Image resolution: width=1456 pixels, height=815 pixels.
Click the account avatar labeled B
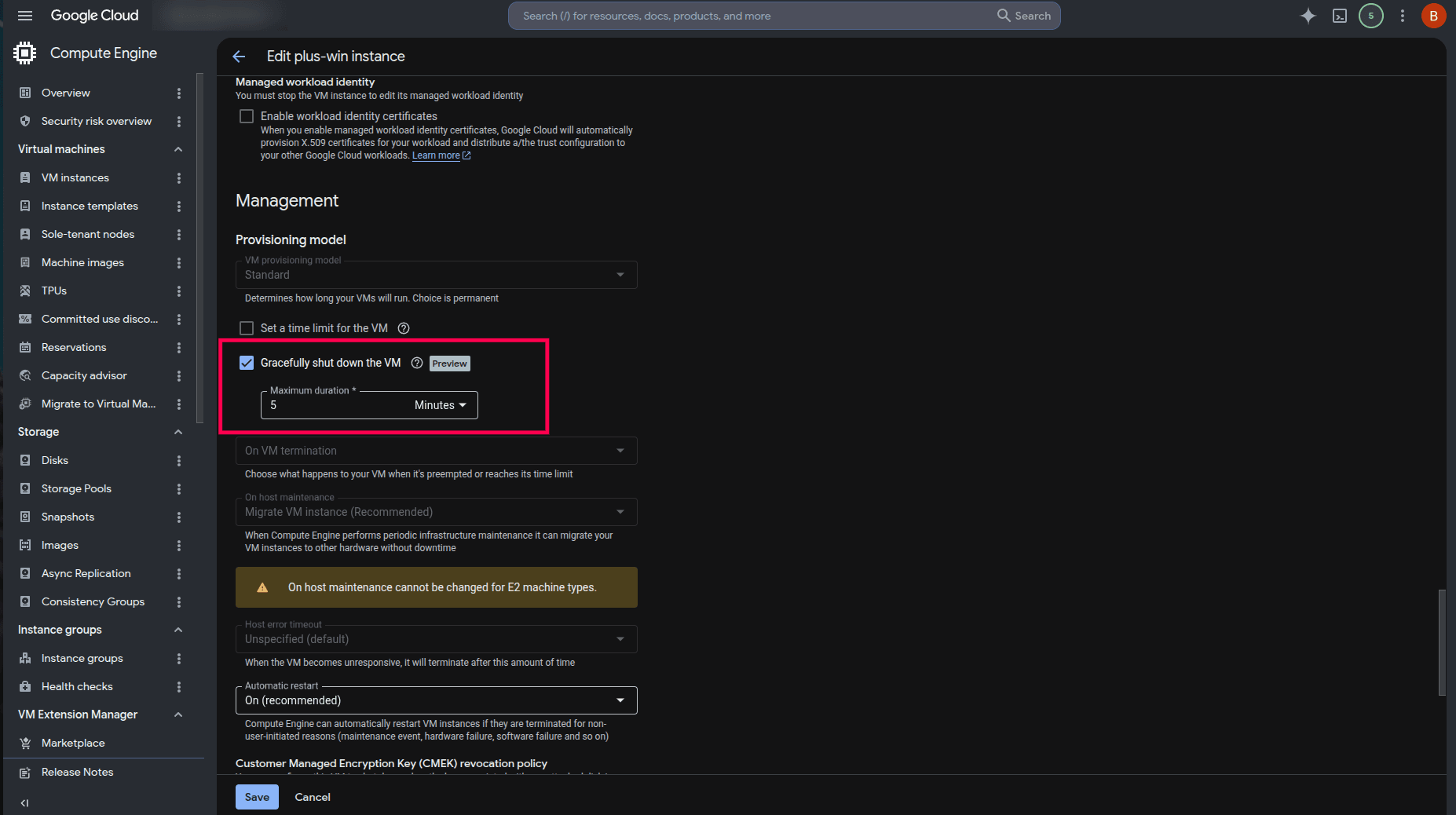[x=1433, y=16]
